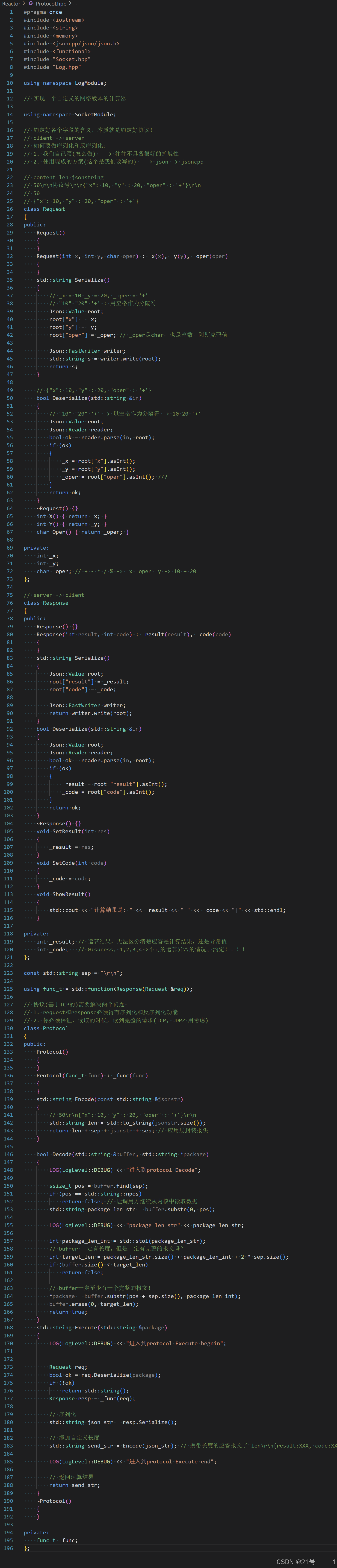Click 'root["result"] = _result;' statement
Viewport: 337px width, 1568px height.
click(89, 682)
